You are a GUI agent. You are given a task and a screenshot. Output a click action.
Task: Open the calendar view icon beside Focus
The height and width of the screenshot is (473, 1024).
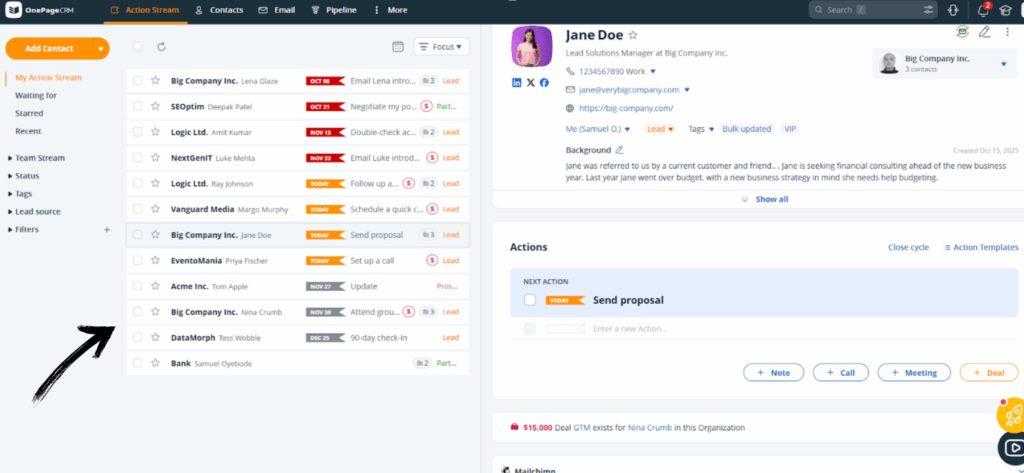pos(398,47)
